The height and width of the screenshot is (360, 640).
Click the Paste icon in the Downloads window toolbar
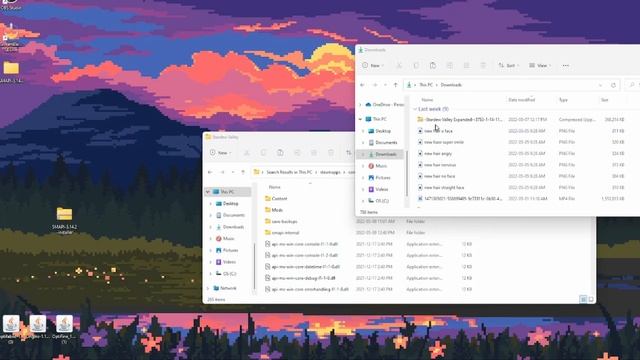click(x=433, y=65)
